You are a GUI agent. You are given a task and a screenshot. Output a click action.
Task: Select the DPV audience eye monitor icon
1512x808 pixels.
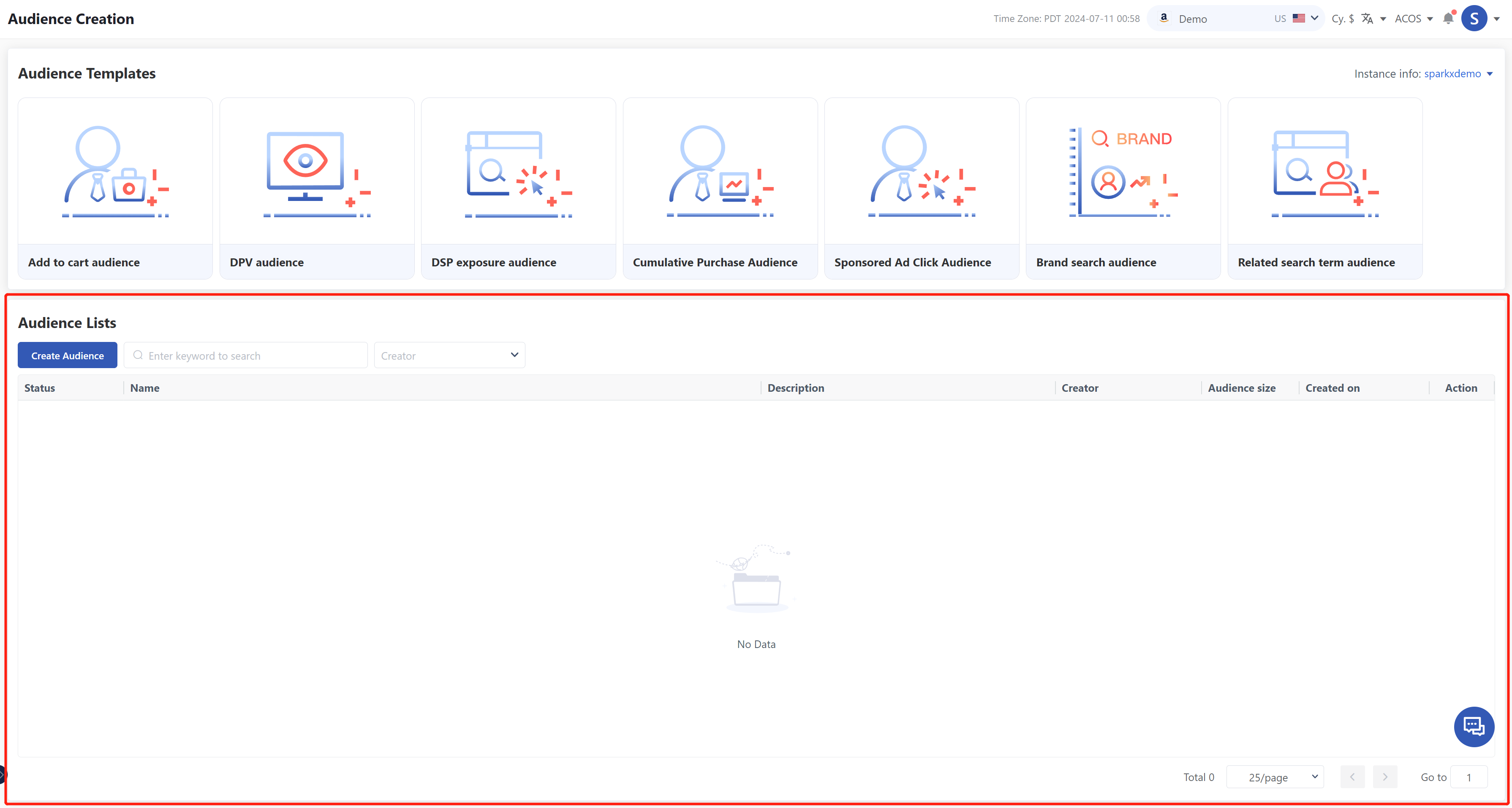pos(317,171)
